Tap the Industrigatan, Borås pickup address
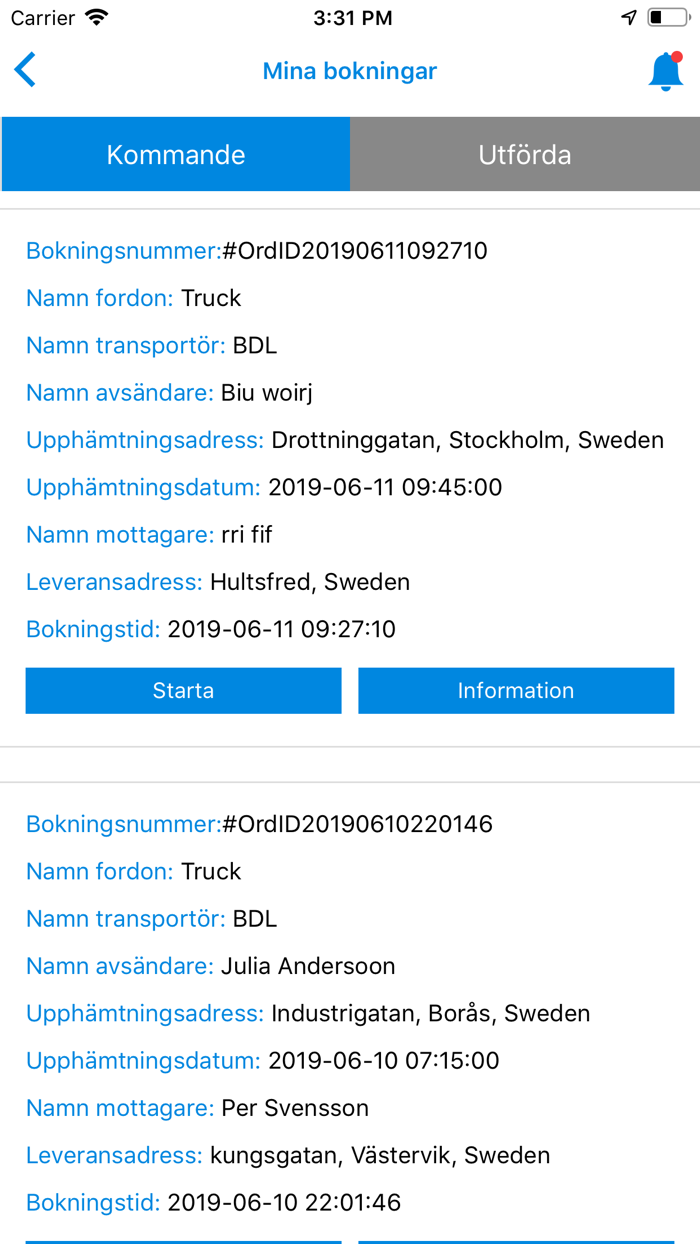 coord(430,1013)
